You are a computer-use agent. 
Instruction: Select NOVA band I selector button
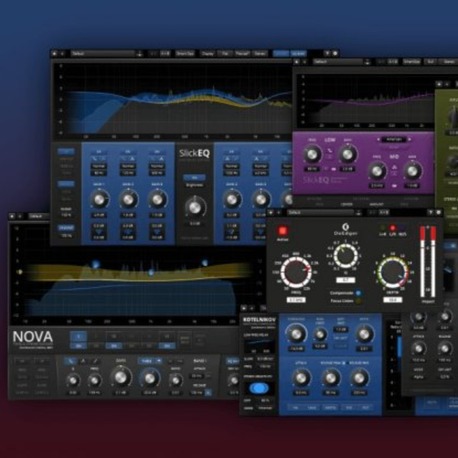(79, 337)
